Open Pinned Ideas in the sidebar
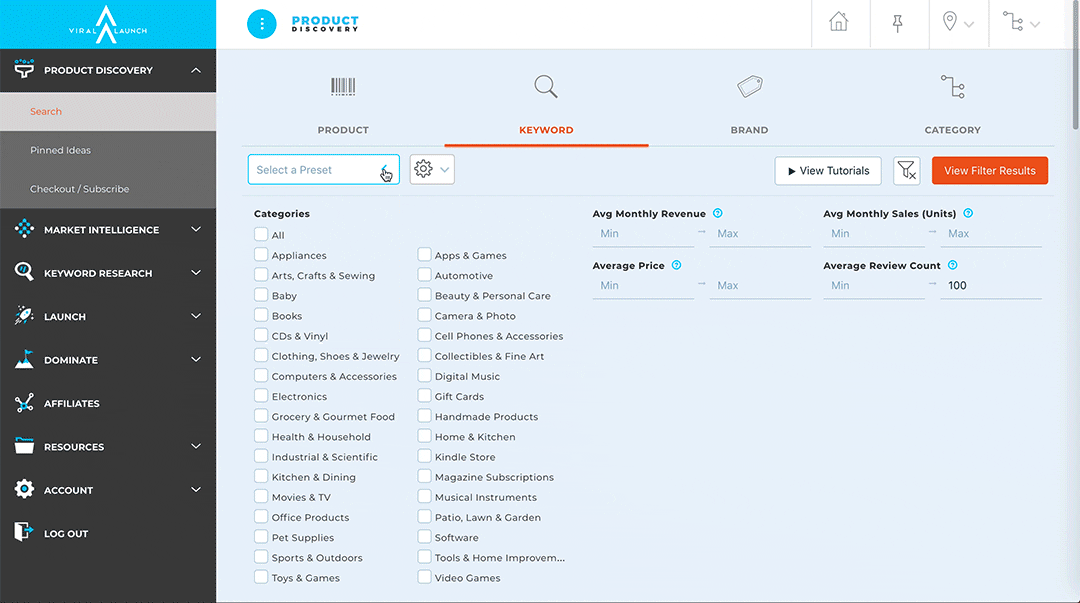1080x603 pixels. coord(60,150)
